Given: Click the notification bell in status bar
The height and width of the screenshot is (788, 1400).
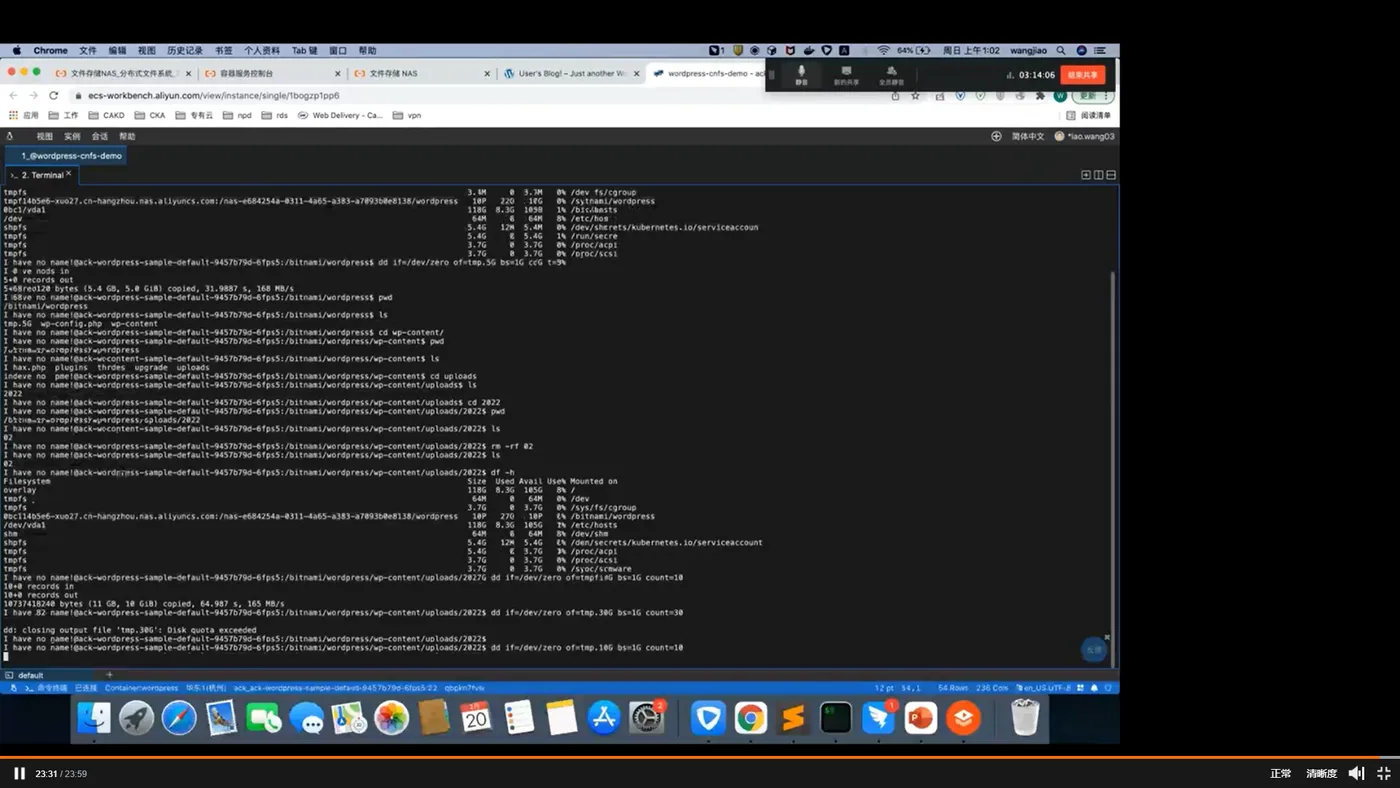Looking at the screenshot, I should click(1094, 688).
